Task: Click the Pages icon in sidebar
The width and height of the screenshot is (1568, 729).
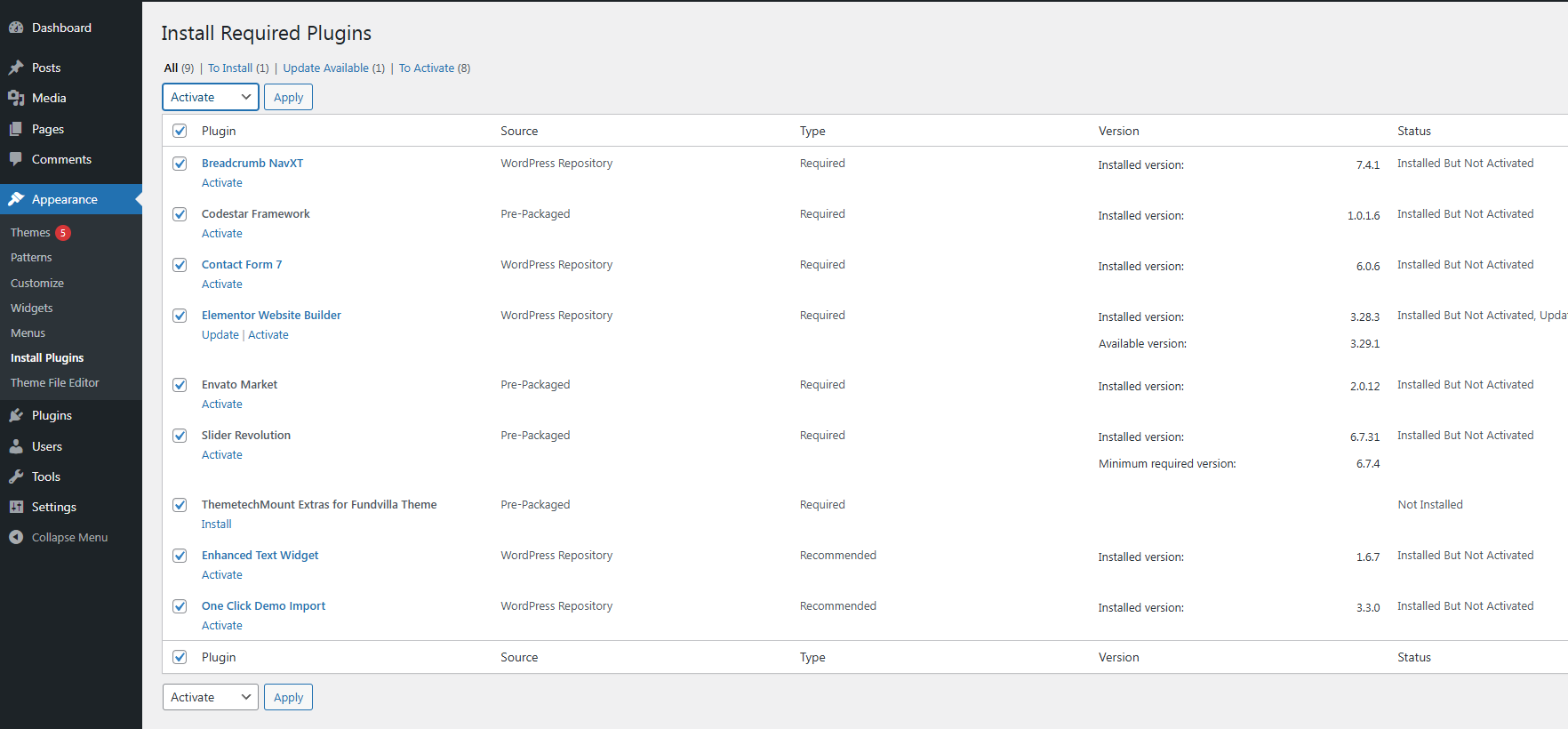Action: click(x=16, y=129)
